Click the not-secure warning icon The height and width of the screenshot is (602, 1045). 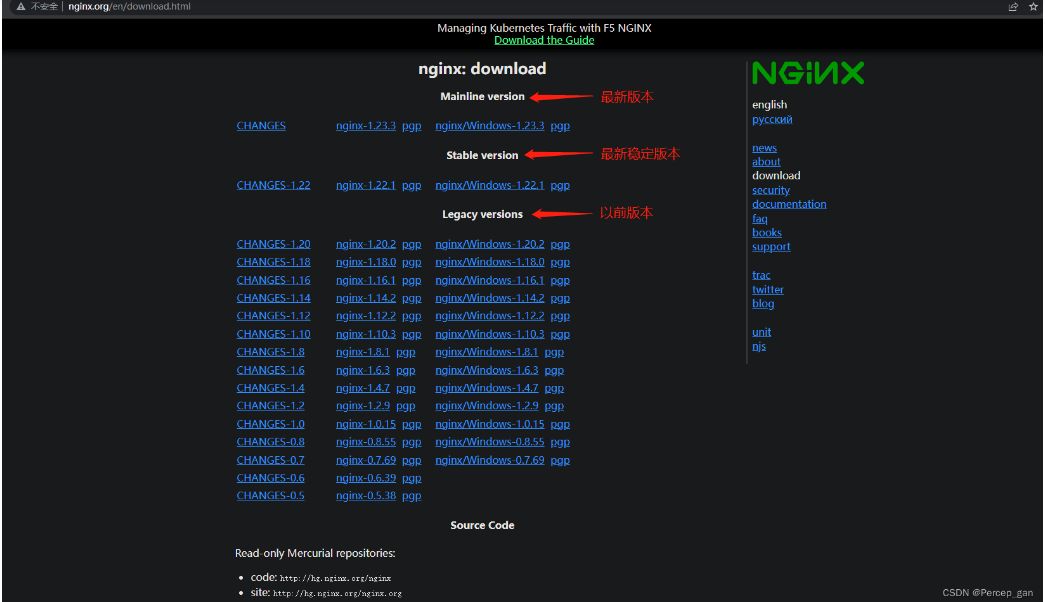point(21,7)
